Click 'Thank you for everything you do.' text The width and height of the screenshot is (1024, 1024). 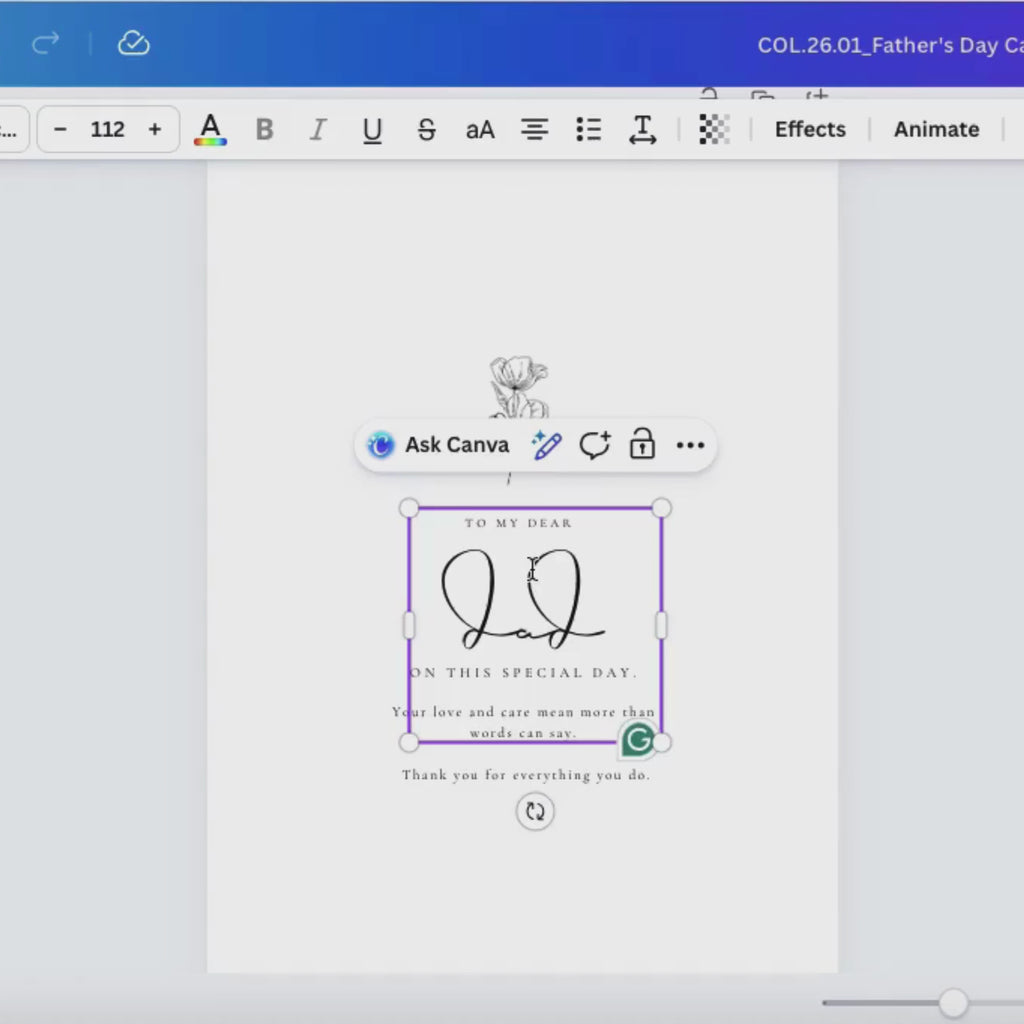pyautogui.click(x=526, y=775)
